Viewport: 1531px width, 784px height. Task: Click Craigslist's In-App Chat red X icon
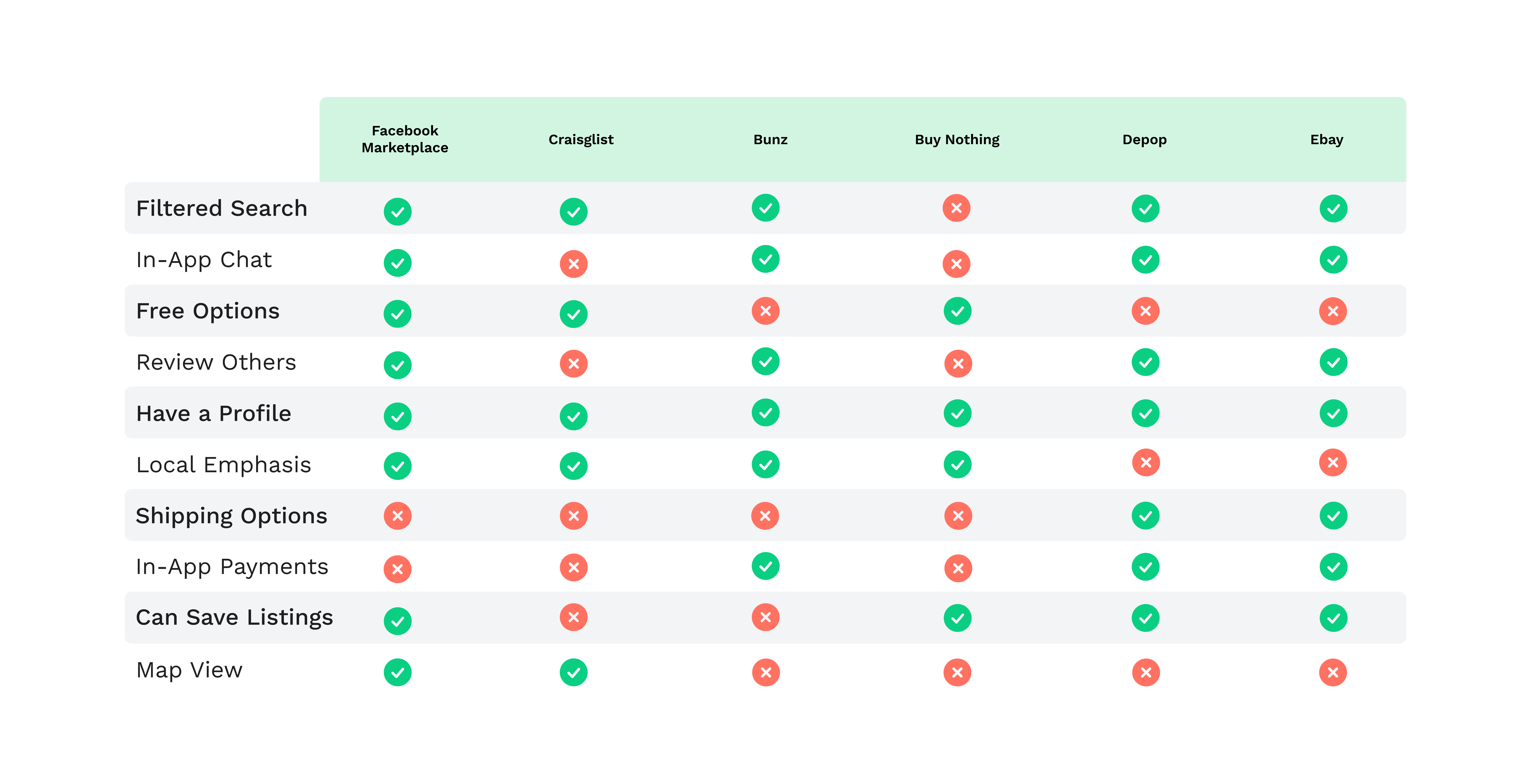(x=573, y=264)
